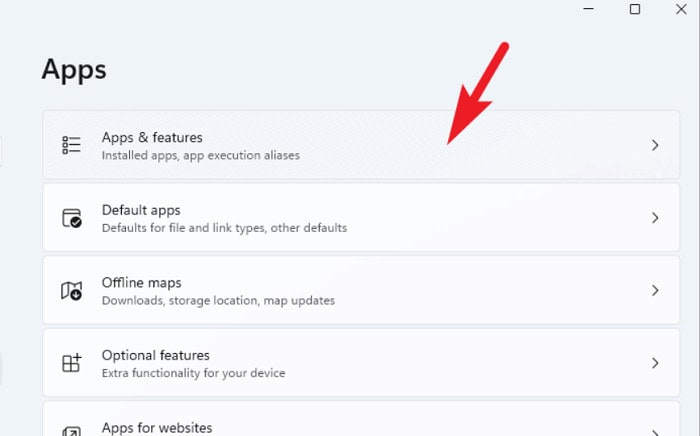
Task: Click 'Downloads, storage location, map updates' text
Action: (x=218, y=300)
